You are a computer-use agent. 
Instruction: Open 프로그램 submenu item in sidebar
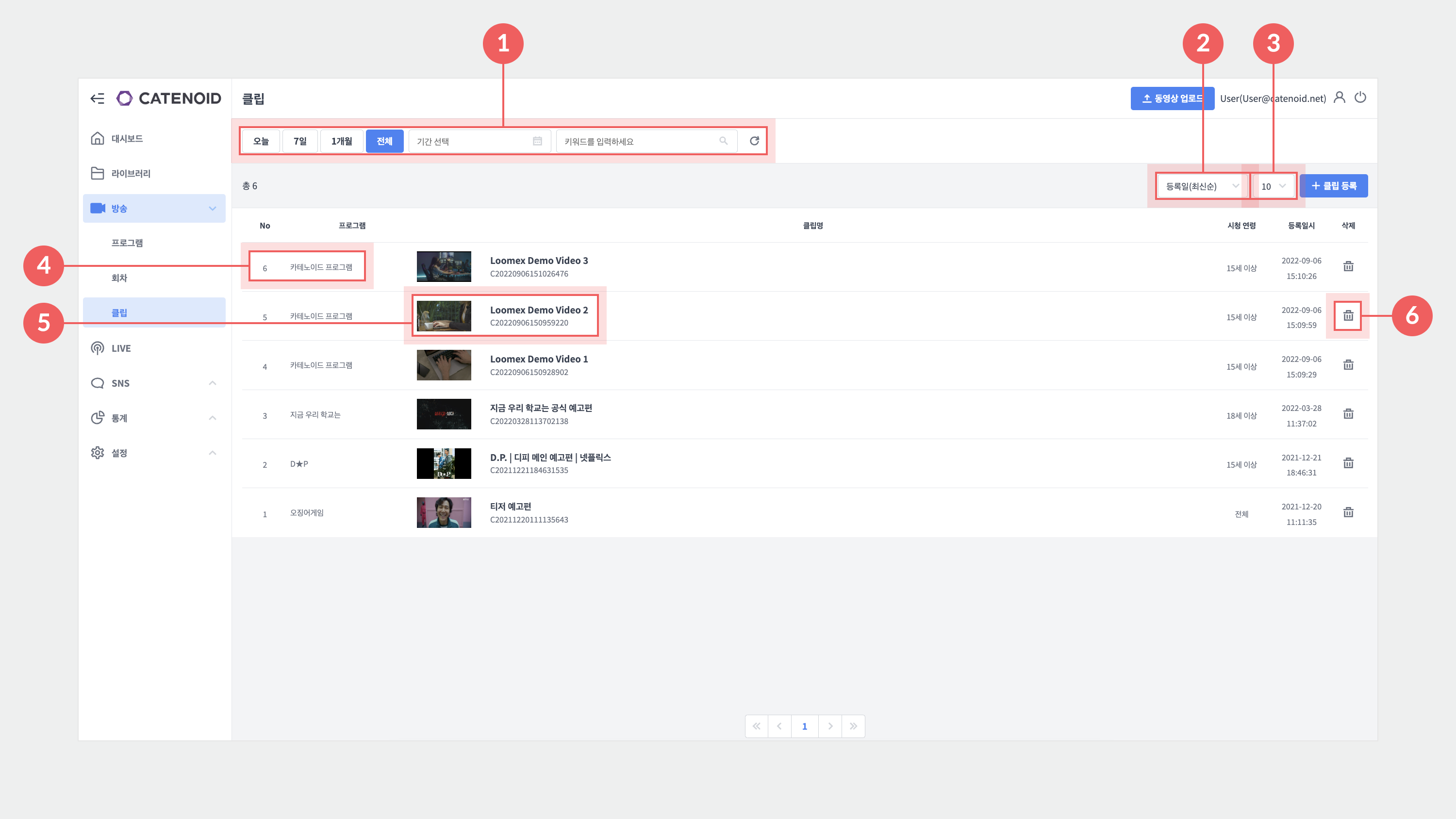127,243
